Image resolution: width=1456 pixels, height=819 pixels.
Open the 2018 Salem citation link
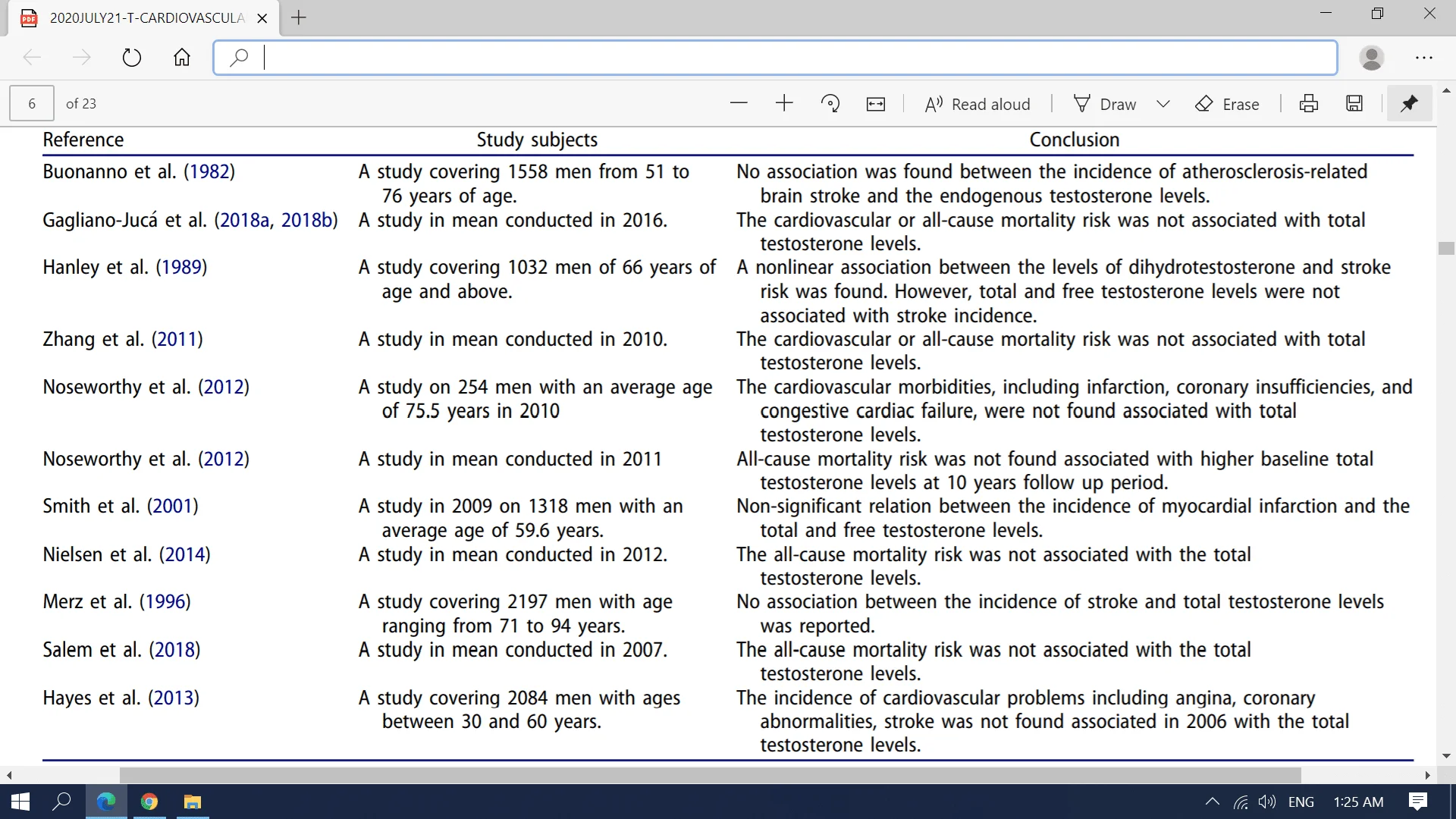click(174, 651)
